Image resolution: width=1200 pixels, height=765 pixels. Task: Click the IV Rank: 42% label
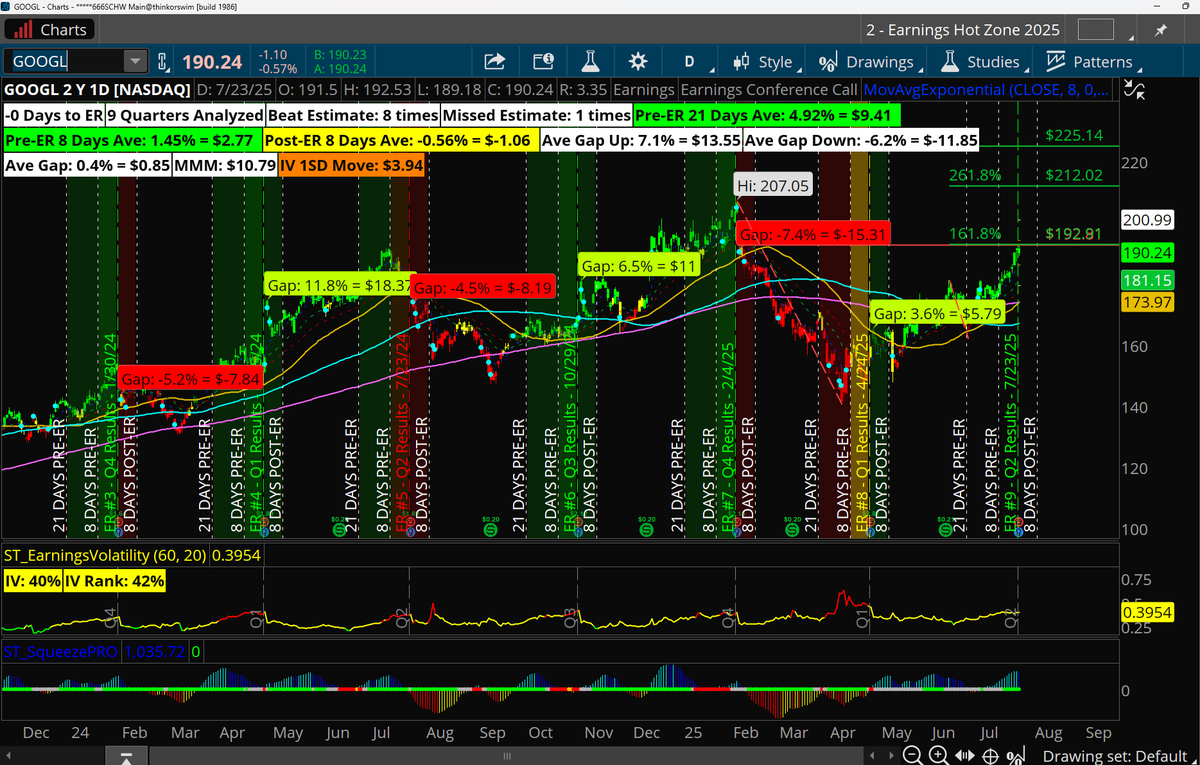point(115,579)
